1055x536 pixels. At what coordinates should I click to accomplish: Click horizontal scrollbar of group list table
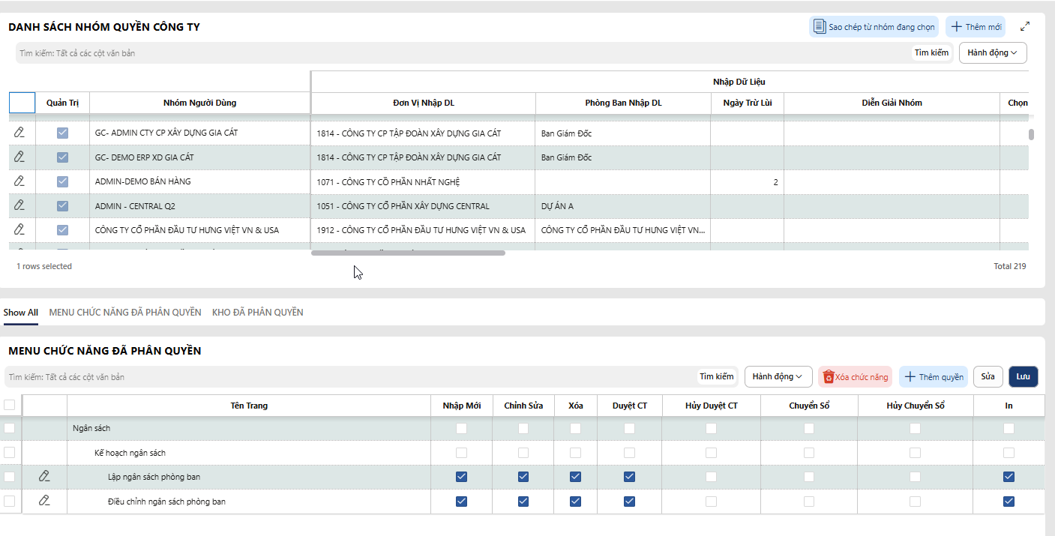click(x=408, y=253)
